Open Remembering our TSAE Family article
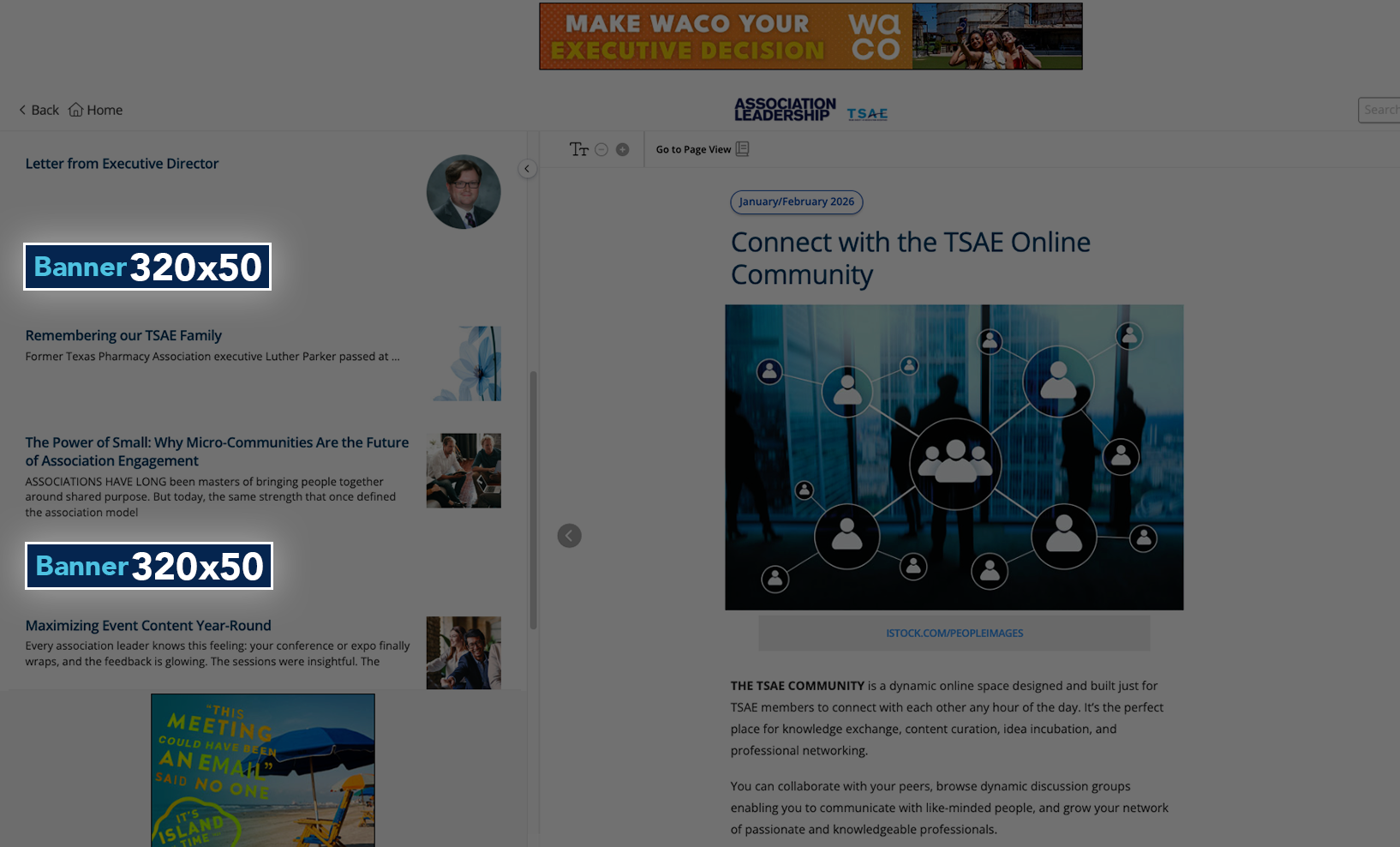The image size is (1400, 847). pos(123,335)
